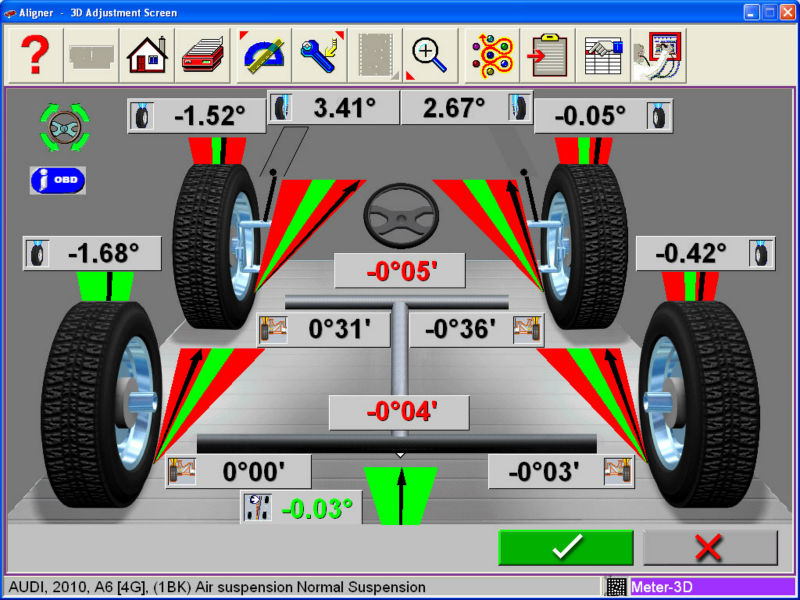800x600 pixels.
Task: Click the right caster tire icon by 2.67°
Action: tap(519, 108)
